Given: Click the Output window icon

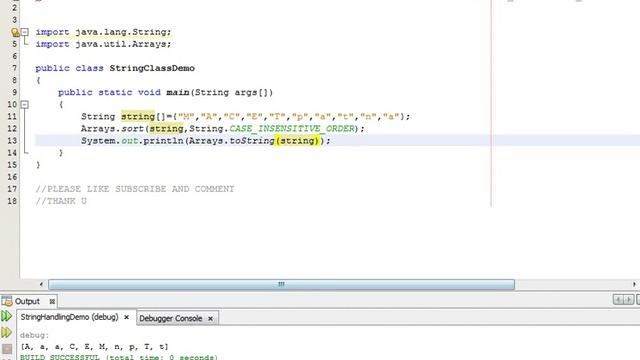Looking at the screenshot, I should [x=7, y=301].
